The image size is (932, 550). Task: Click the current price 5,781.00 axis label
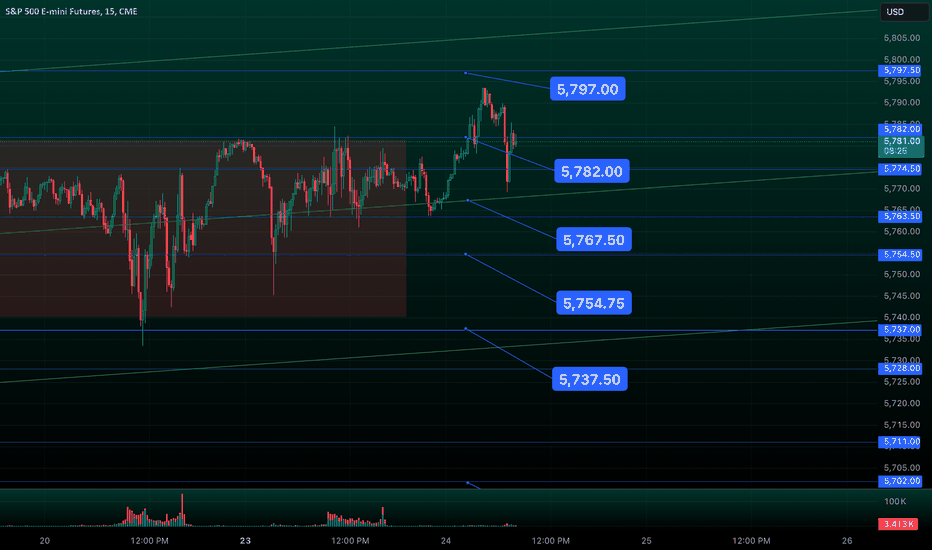[x=901, y=146]
